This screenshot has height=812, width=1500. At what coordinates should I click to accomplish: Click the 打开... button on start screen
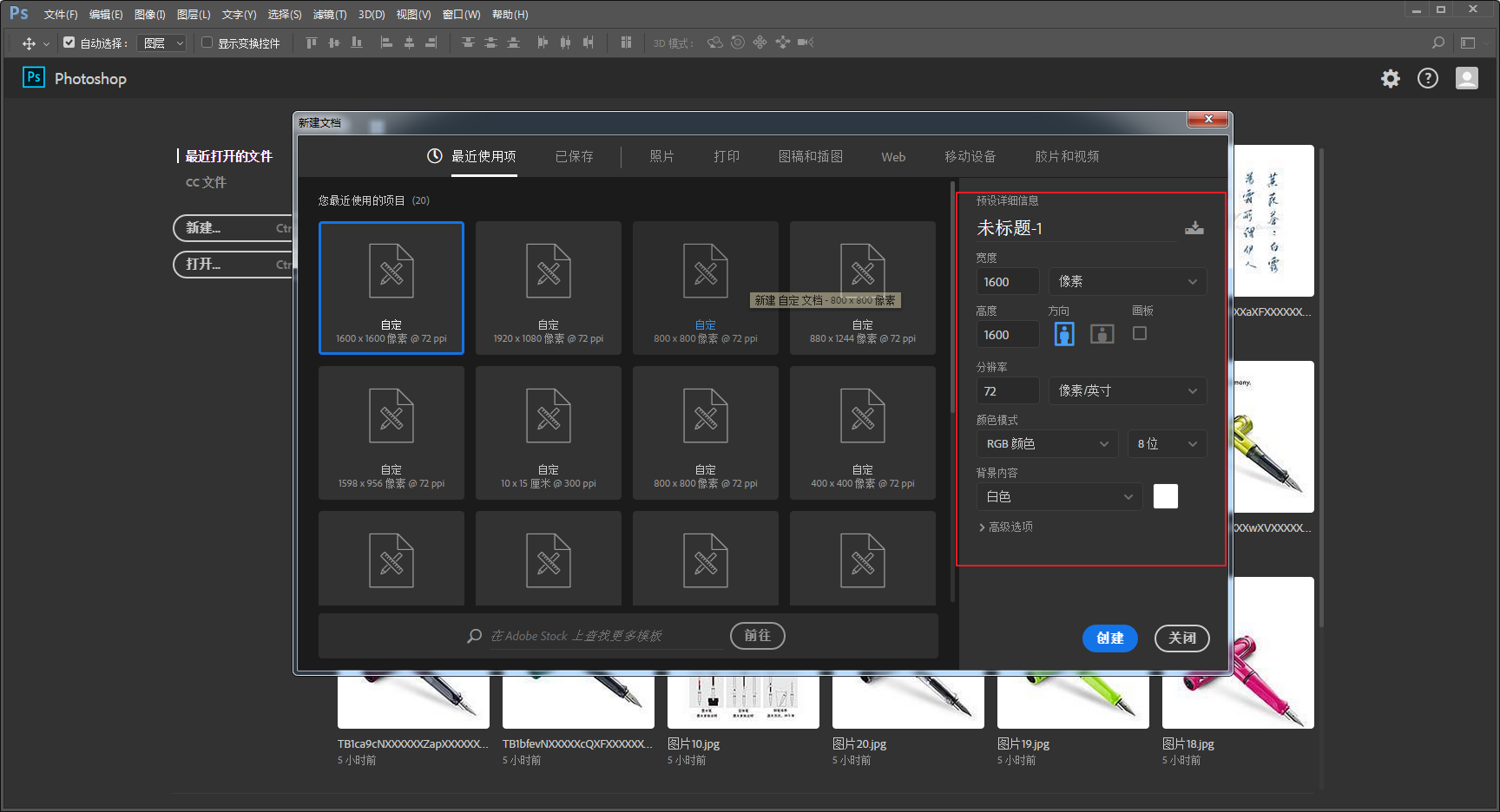coord(234,265)
